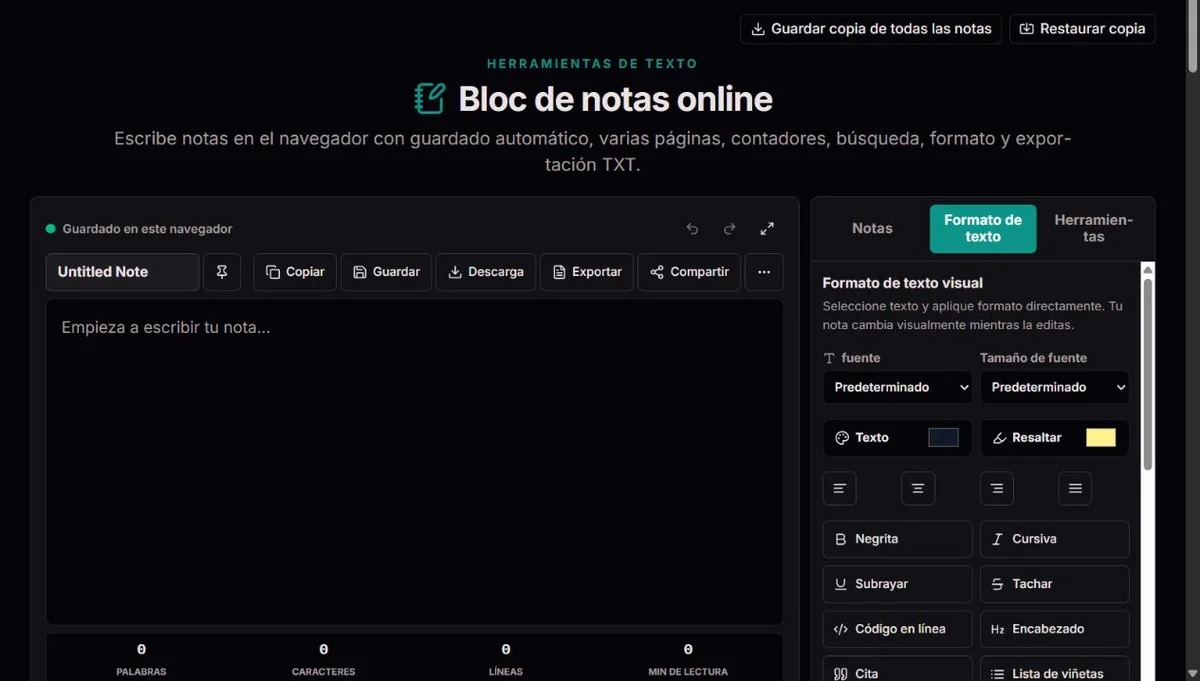This screenshot has width=1200, height=681.
Task: Click the redo arrow icon
Action: (730, 229)
